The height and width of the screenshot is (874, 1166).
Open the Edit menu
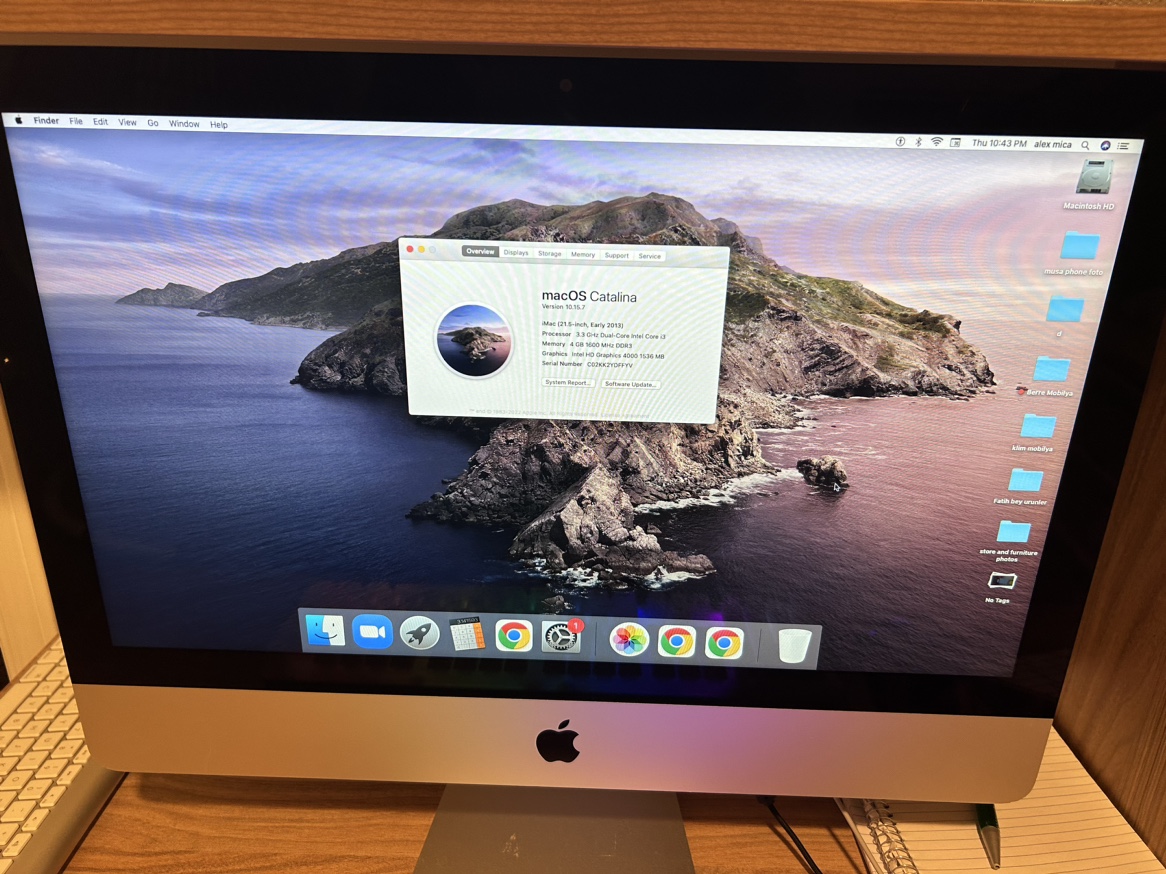[100, 122]
